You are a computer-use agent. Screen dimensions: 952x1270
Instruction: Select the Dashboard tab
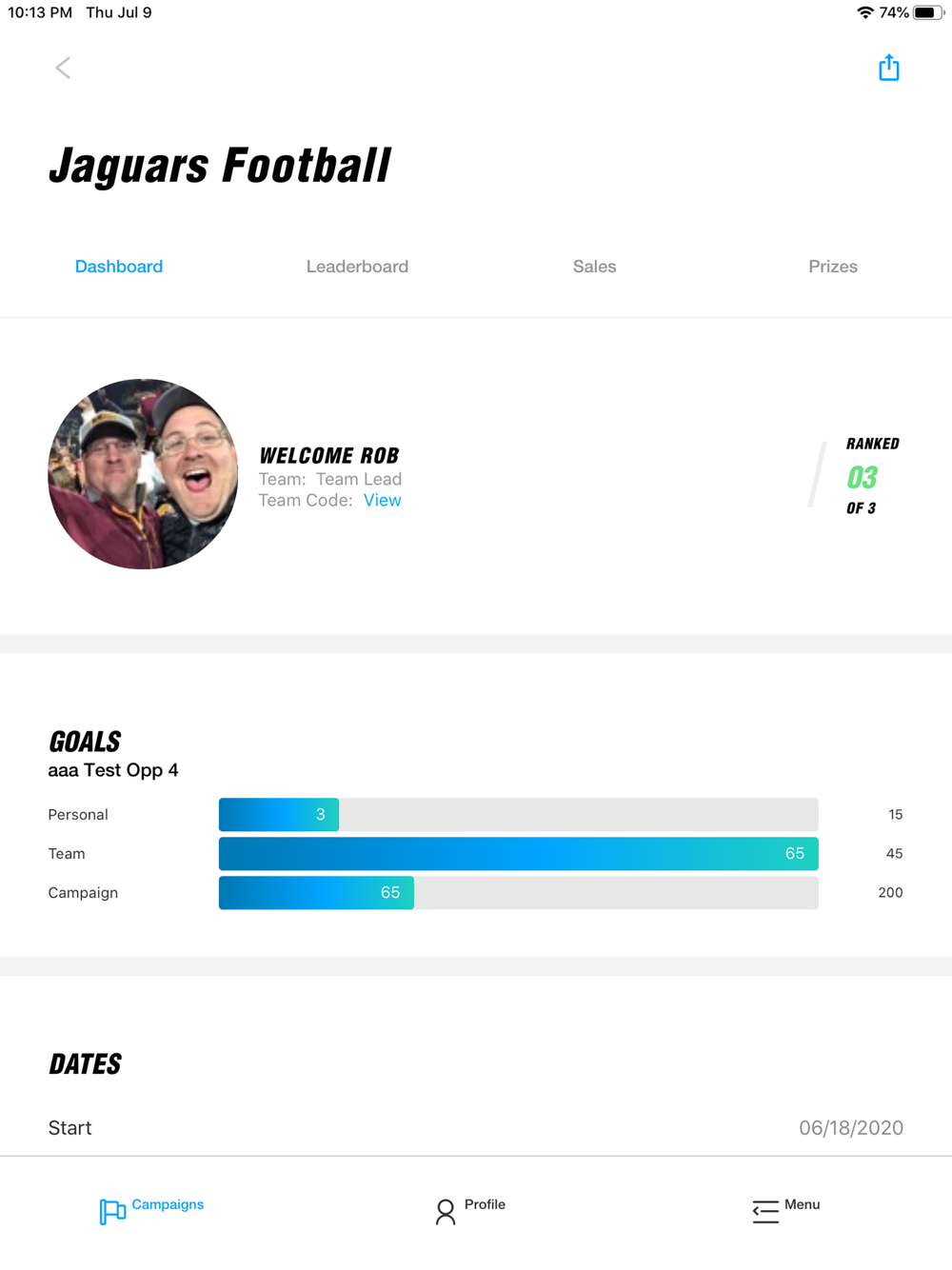point(119,267)
